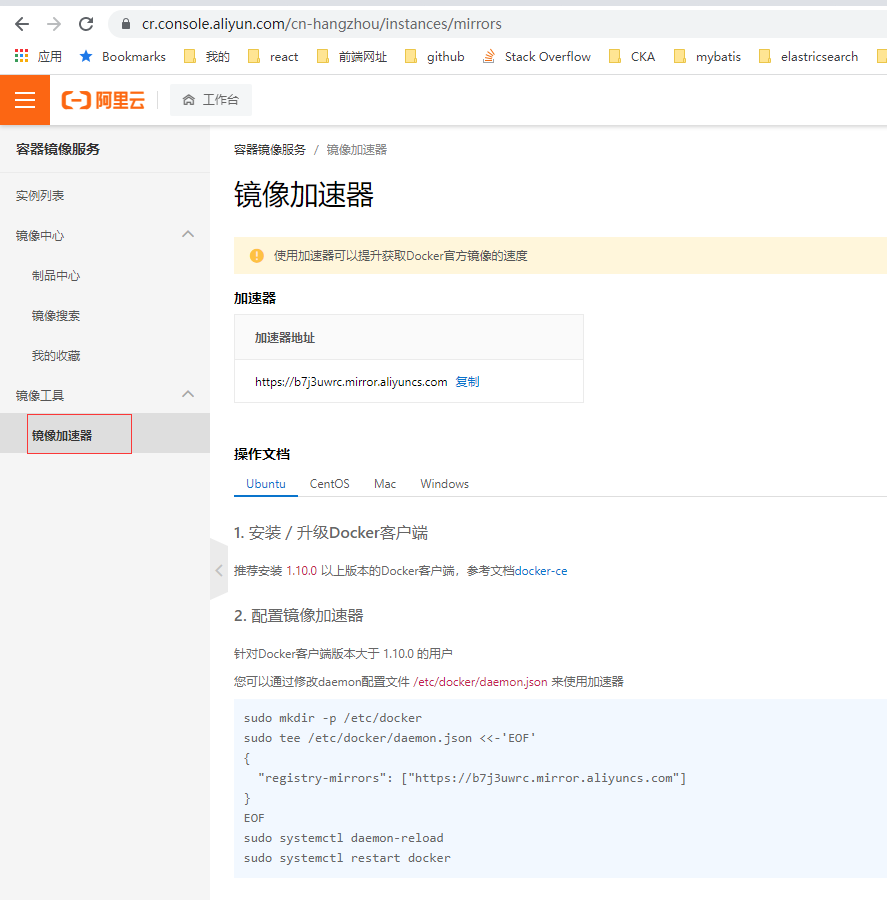
Task: Go back with browser back arrow
Action: 22,24
